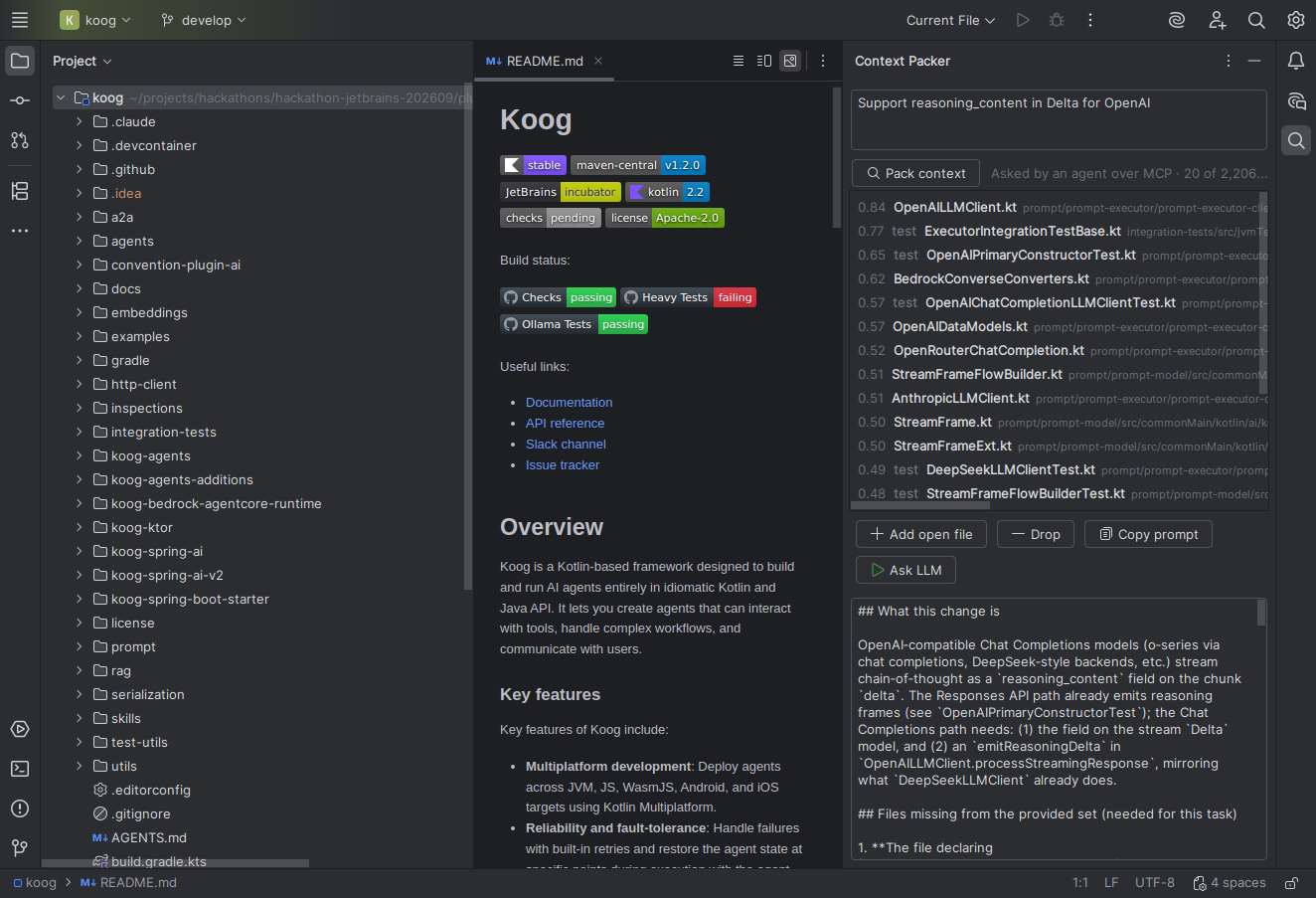
Task: Select StreamFrameExt.kt result row
Action: [x=1060, y=446]
